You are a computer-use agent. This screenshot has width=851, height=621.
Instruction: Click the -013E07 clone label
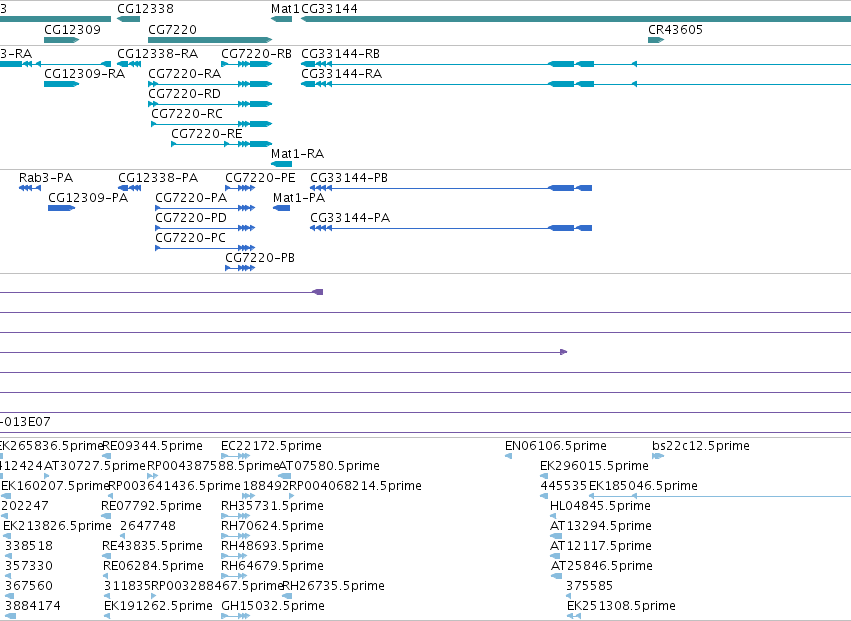(26, 422)
